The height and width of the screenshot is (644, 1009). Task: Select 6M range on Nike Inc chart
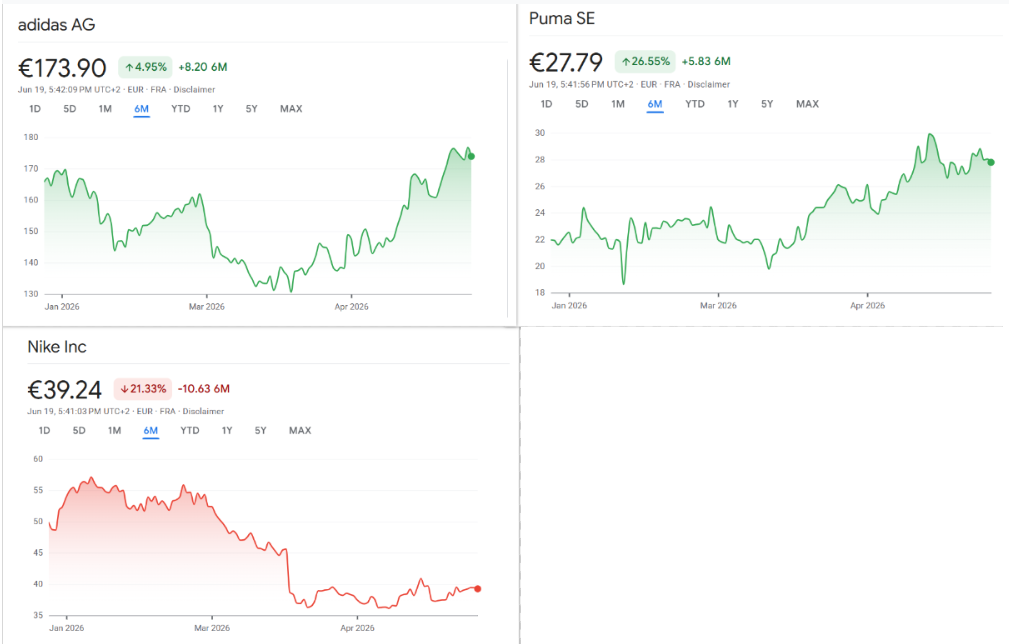[151, 430]
